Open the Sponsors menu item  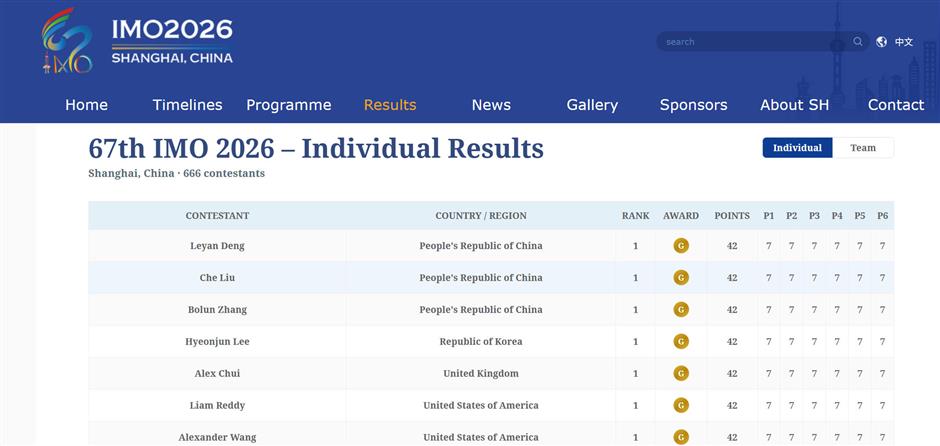tap(694, 105)
